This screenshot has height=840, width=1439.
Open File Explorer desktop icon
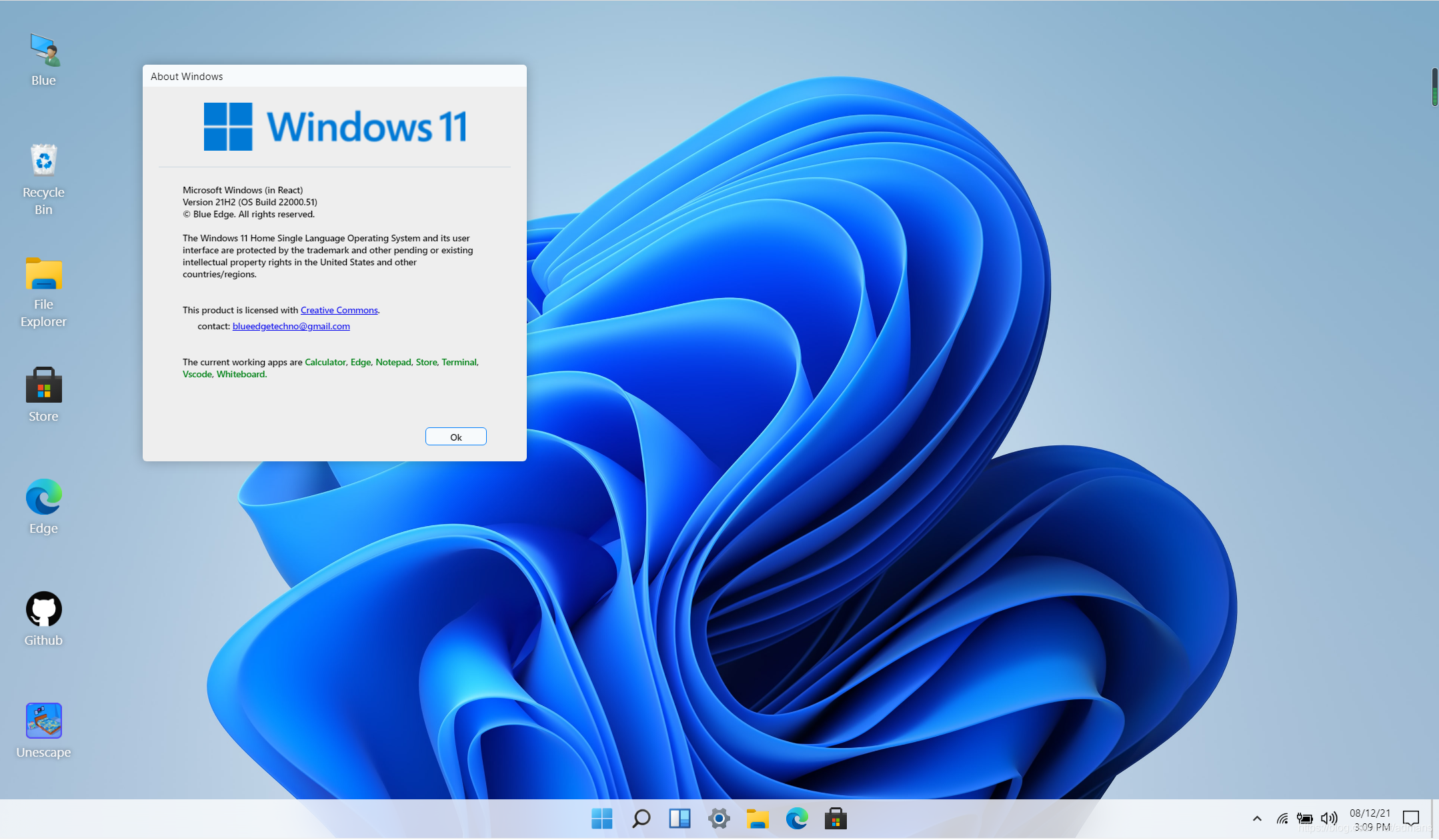point(44,292)
